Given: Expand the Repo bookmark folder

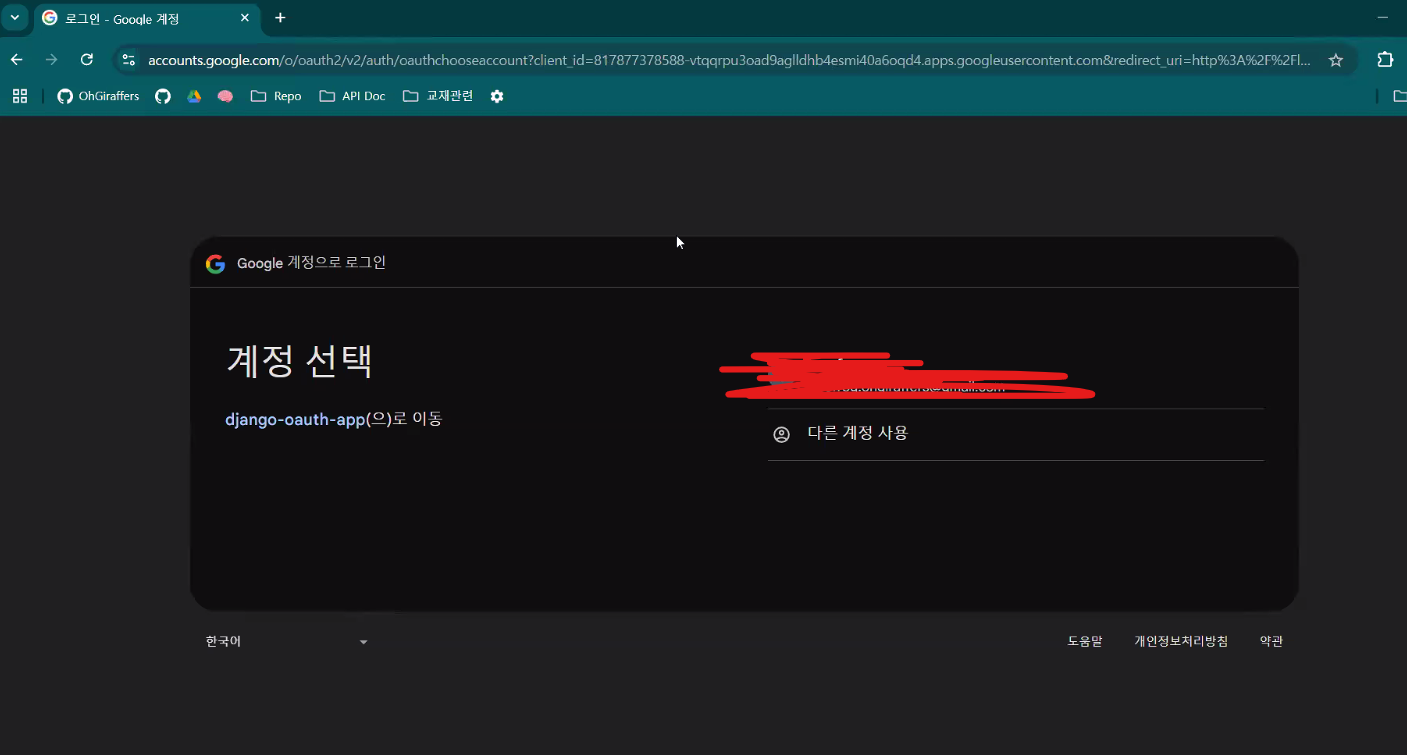Looking at the screenshot, I should click(x=276, y=96).
